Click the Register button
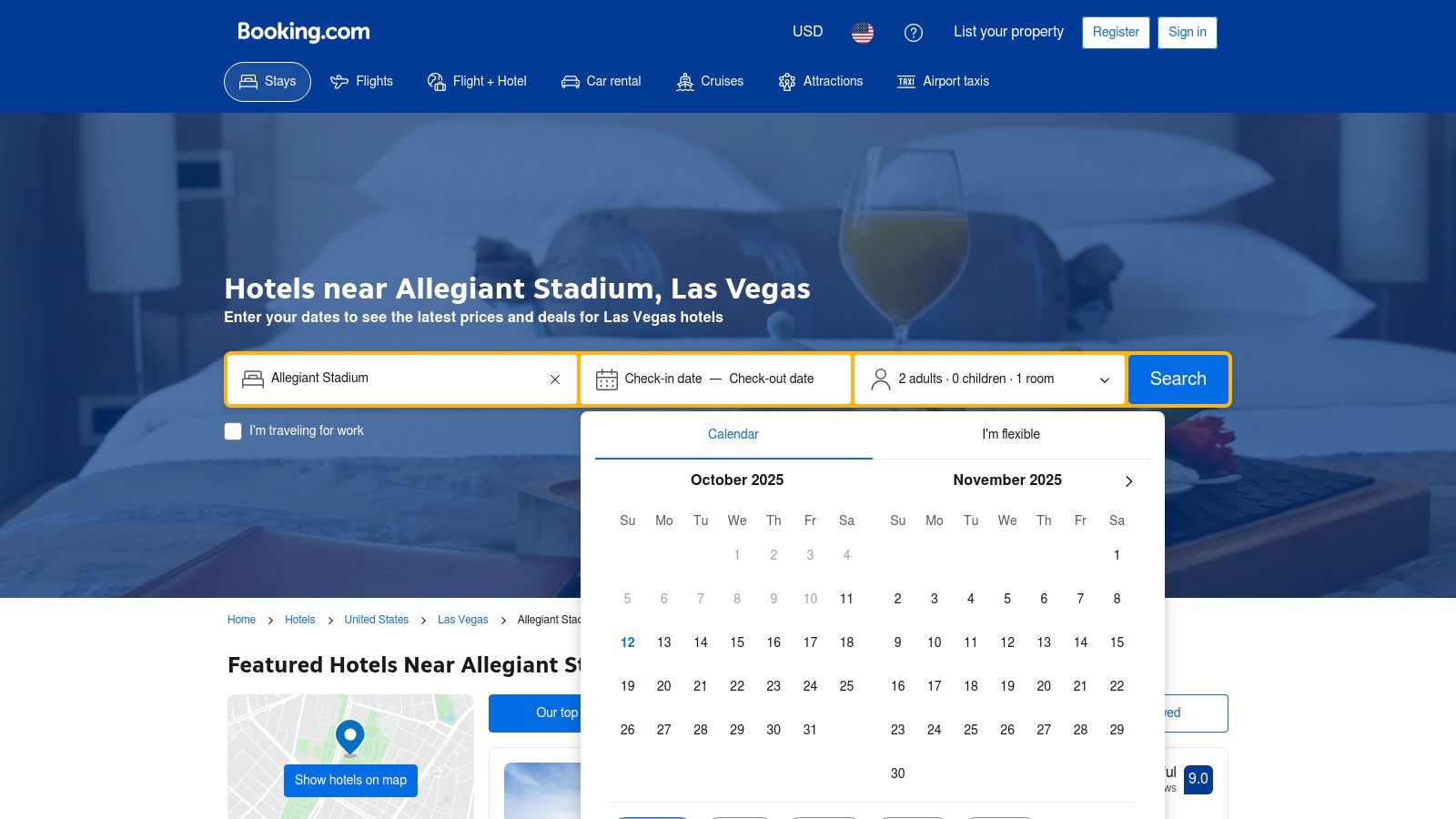 click(x=1116, y=33)
